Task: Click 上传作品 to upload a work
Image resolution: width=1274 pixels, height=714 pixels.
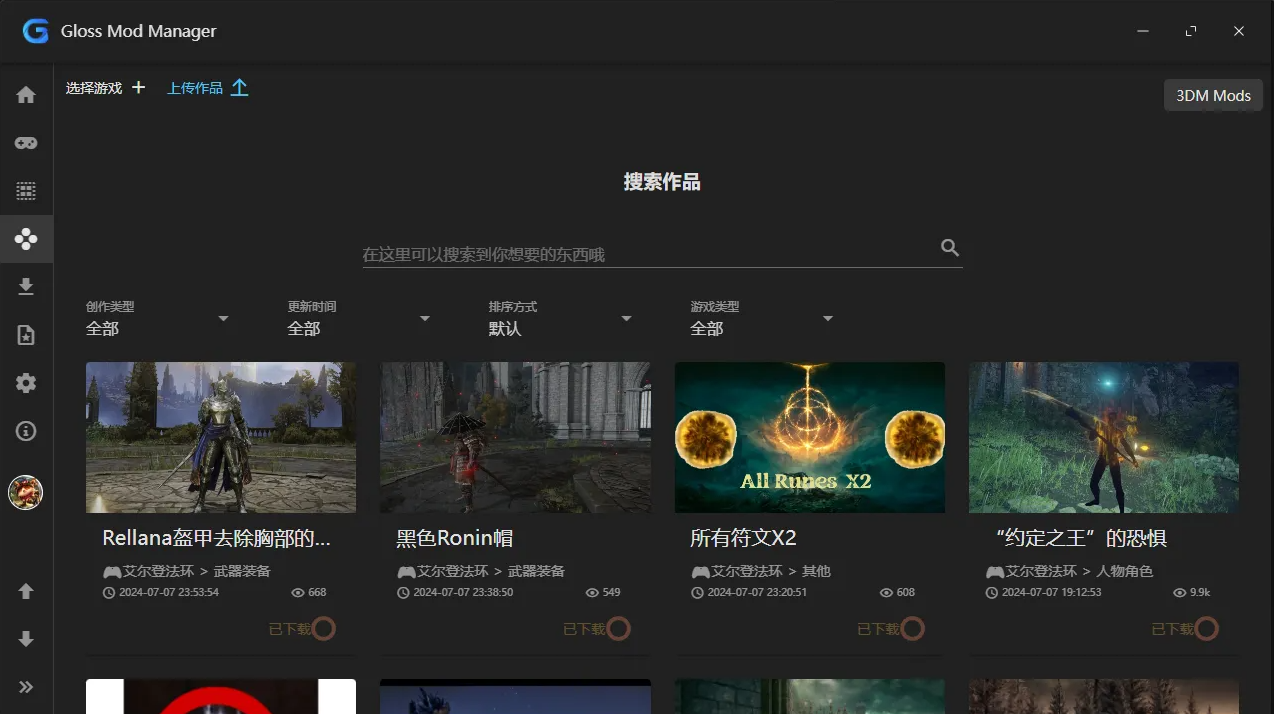Action: tap(195, 87)
